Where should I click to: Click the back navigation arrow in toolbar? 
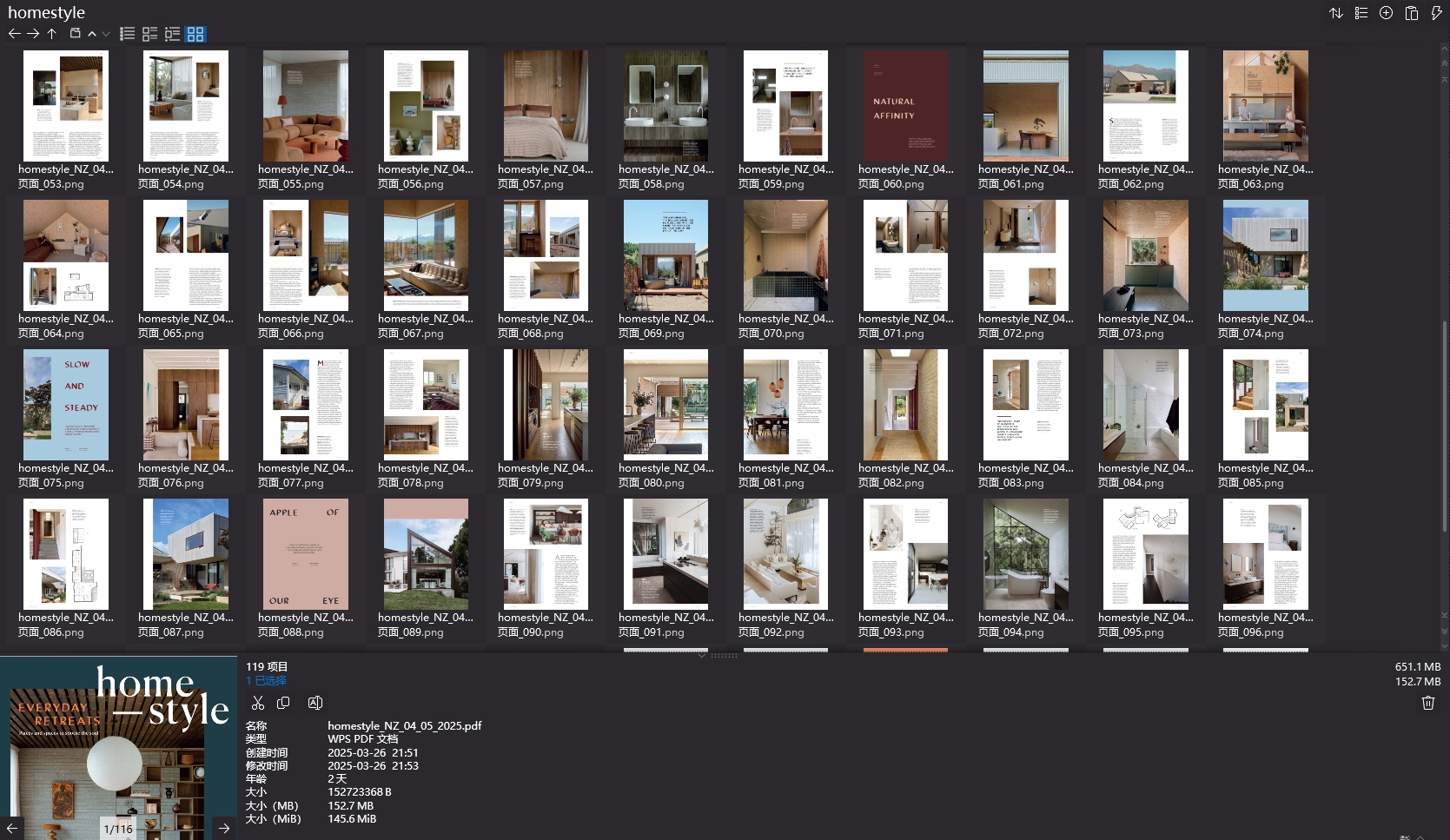14,34
